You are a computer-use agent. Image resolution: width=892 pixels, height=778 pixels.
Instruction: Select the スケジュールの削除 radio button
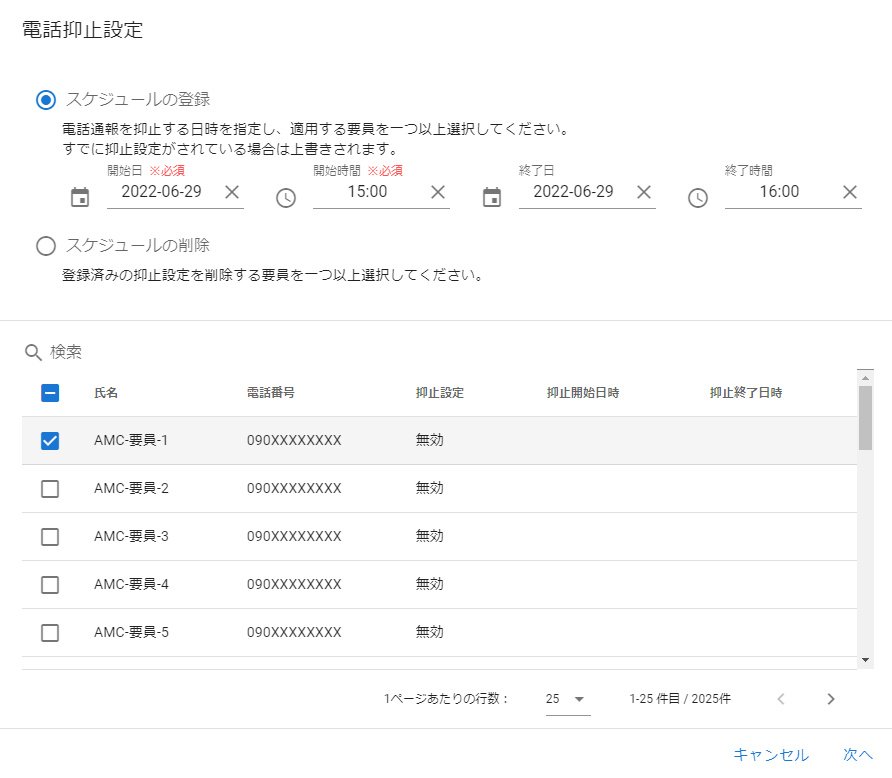pyautogui.click(x=43, y=246)
